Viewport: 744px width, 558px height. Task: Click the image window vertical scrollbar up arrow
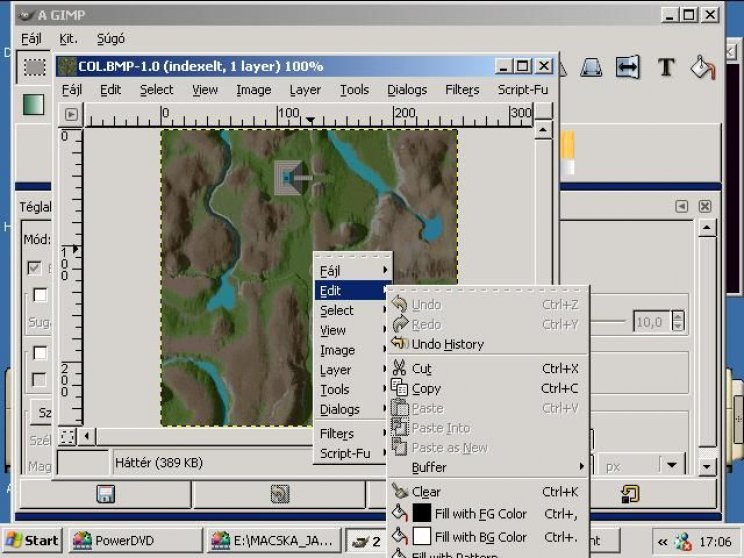point(543,130)
